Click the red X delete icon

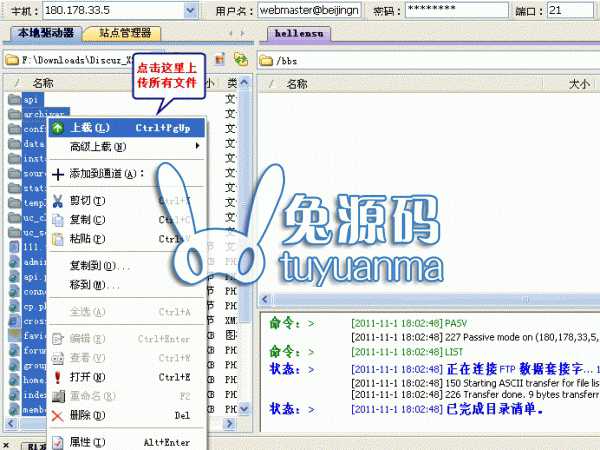[x=58, y=415]
